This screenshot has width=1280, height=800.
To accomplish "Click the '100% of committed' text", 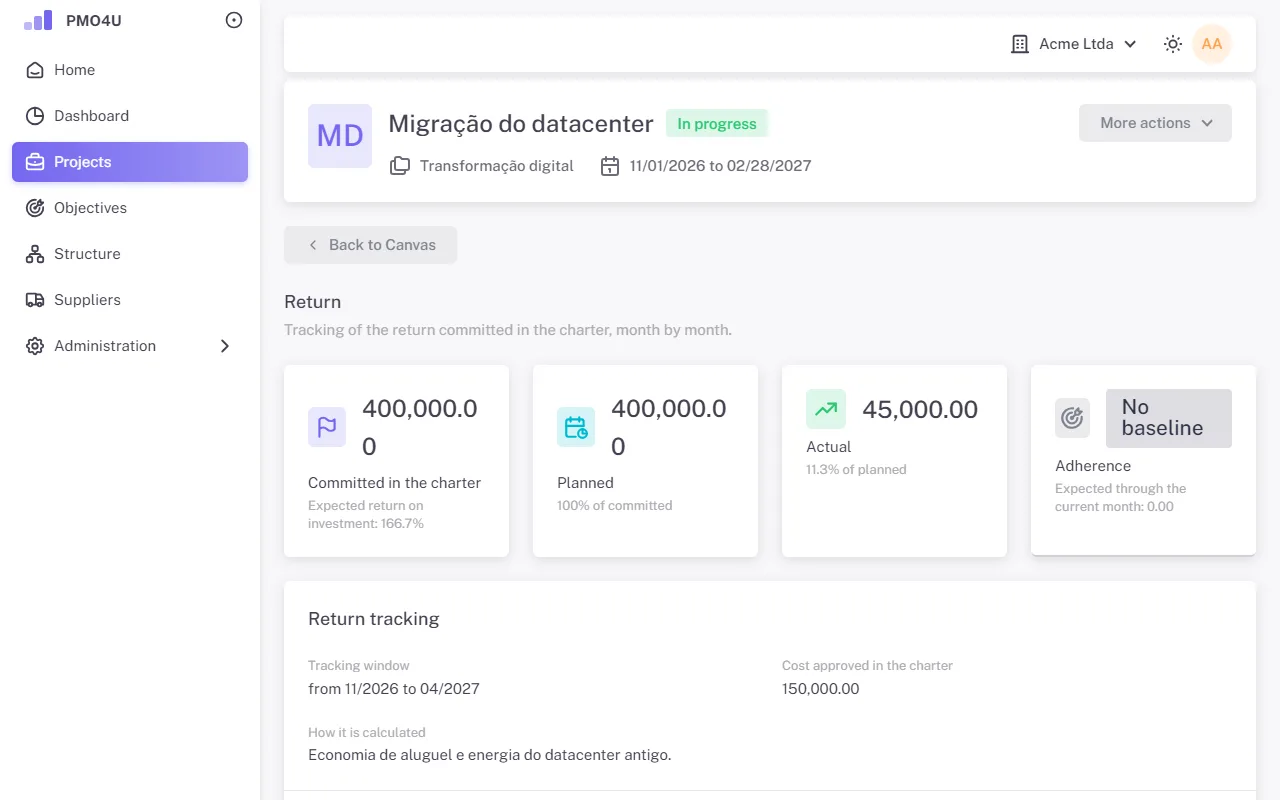I will [615, 505].
